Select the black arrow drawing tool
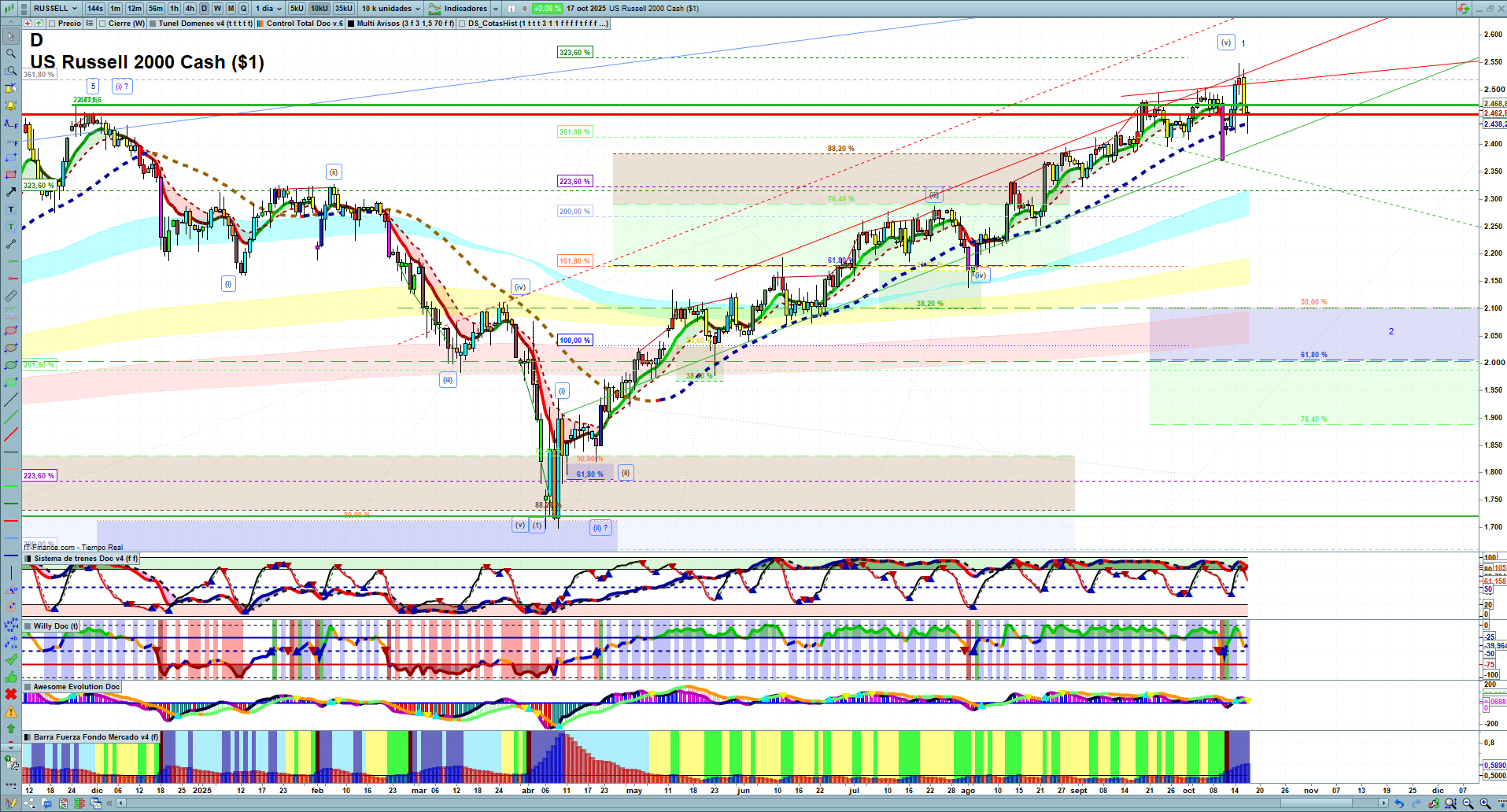Viewport: 1507px width, 812px height. [11, 192]
